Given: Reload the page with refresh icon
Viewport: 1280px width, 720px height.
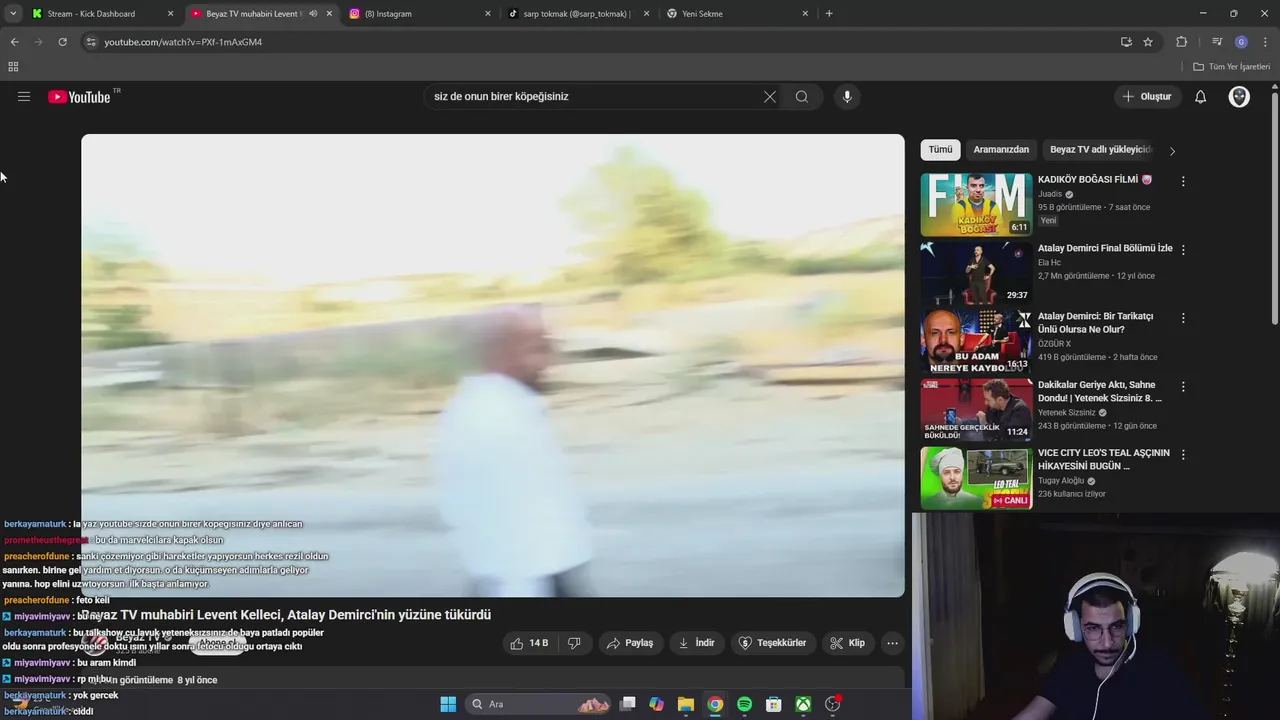Looking at the screenshot, I should 62,42.
